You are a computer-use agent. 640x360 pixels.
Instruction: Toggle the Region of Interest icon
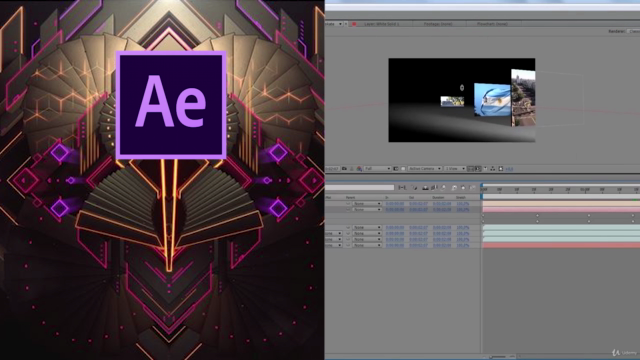(396, 168)
